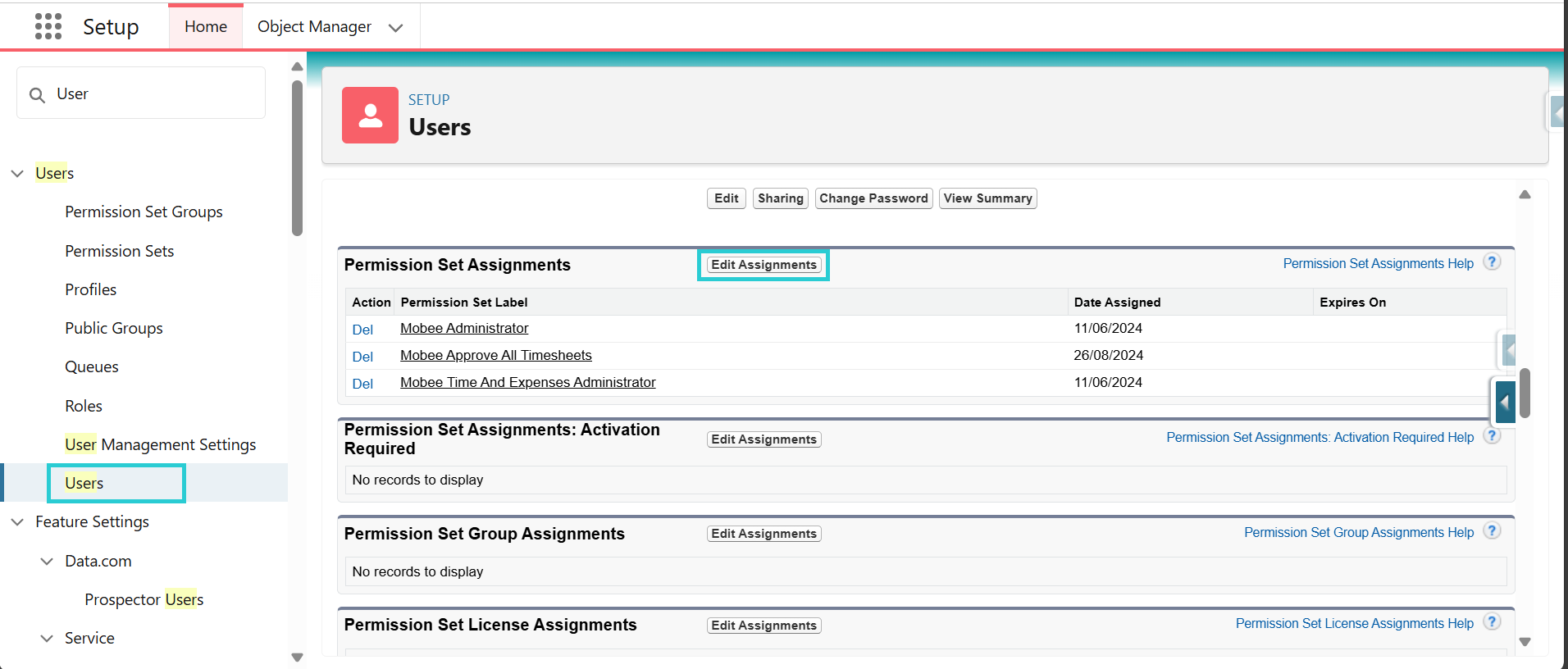Click the Change Password button
The width and height of the screenshot is (1568, 669).
pos(873,198)
